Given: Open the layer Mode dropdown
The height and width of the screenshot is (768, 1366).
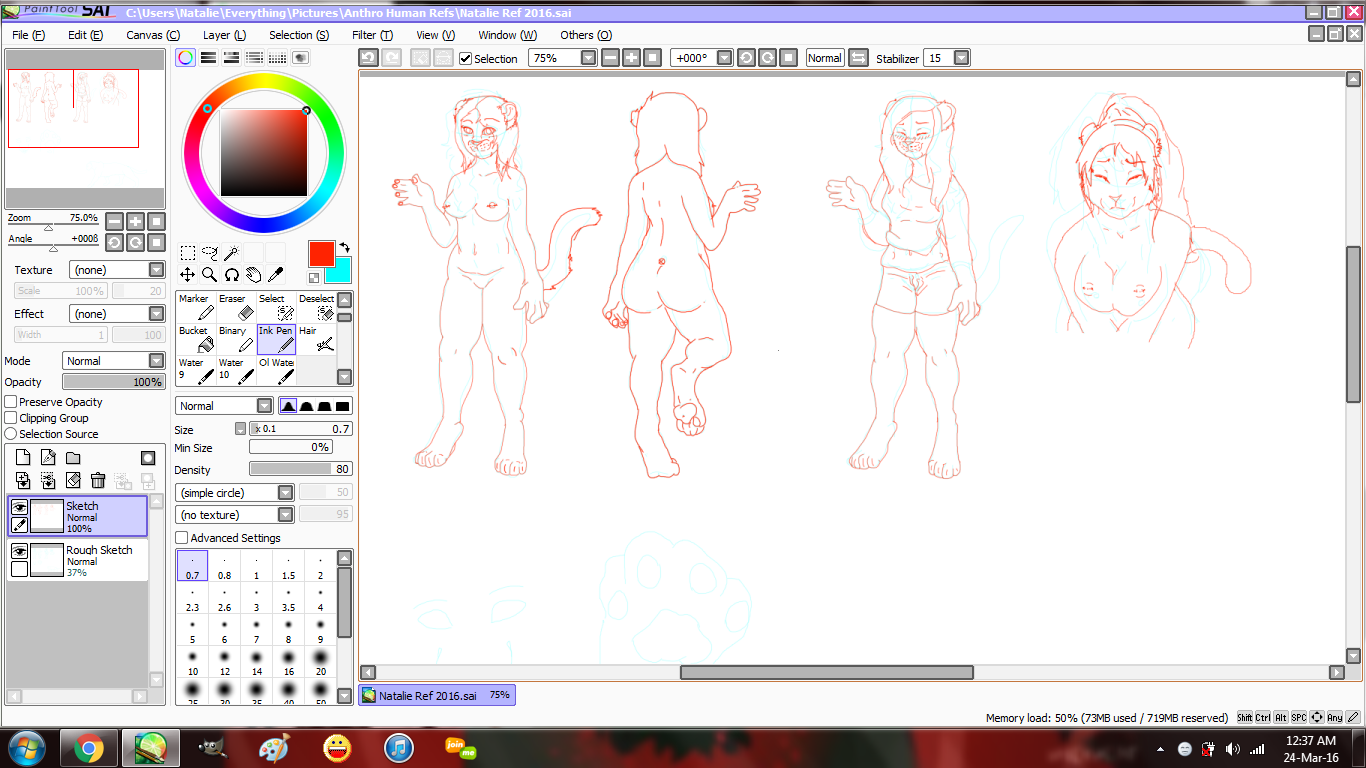Looking at the screenshot, I should [x=114, y=361].
